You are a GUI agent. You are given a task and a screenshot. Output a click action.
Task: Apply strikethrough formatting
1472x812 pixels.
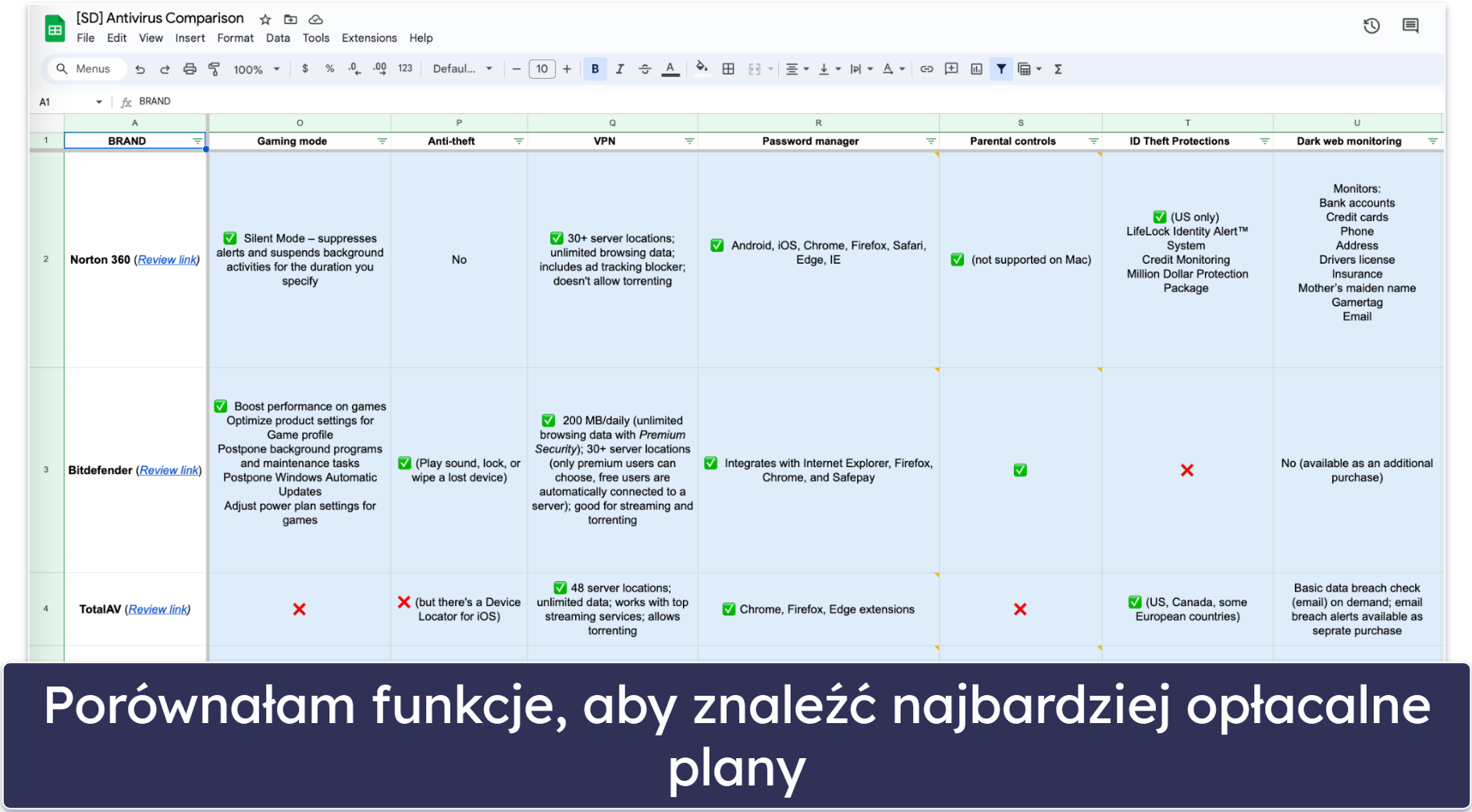(645, 69)
